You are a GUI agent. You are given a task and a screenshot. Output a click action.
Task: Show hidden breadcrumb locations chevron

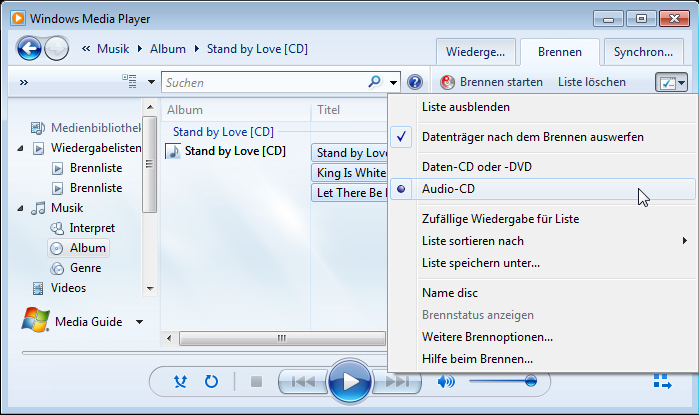86,49
